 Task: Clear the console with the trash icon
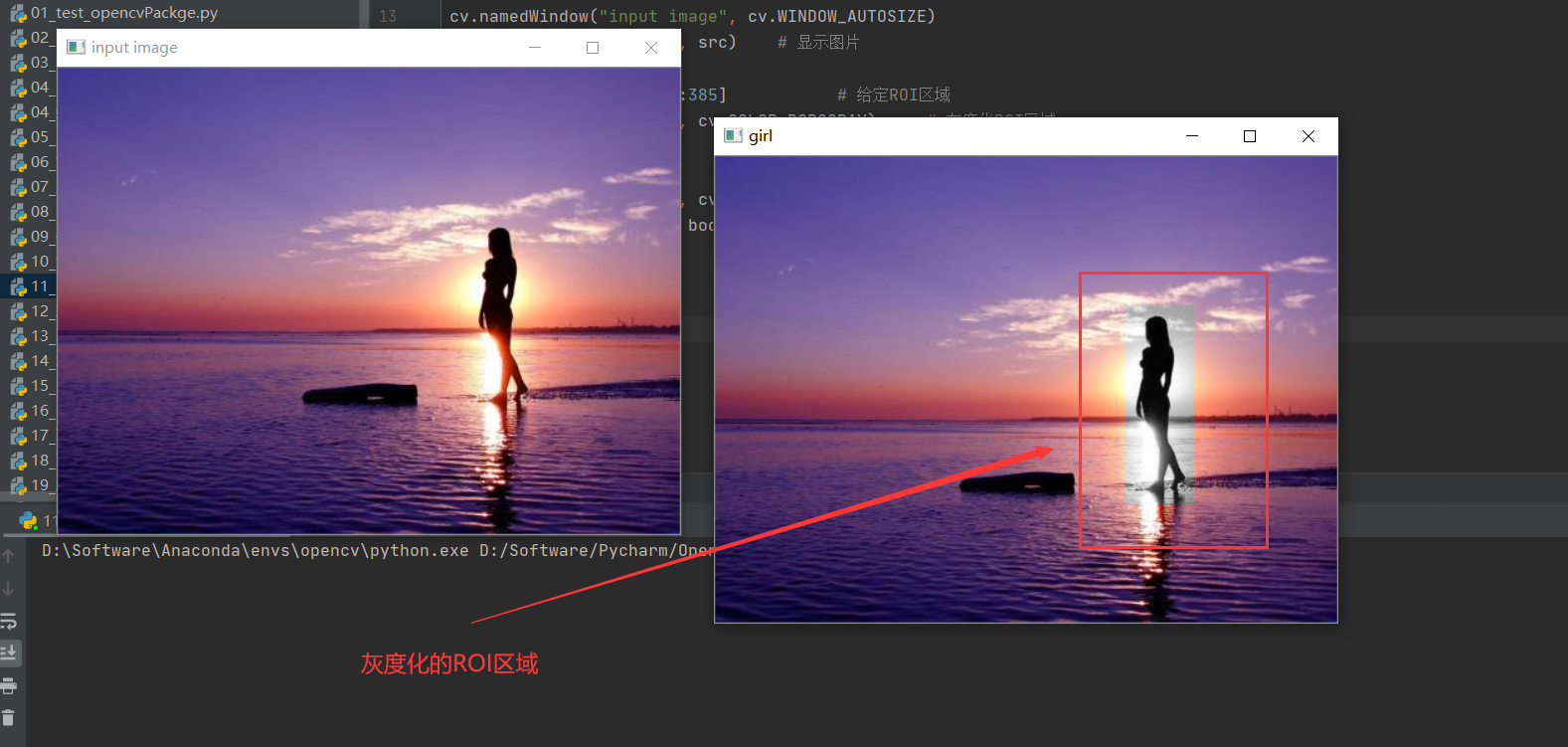9,717
